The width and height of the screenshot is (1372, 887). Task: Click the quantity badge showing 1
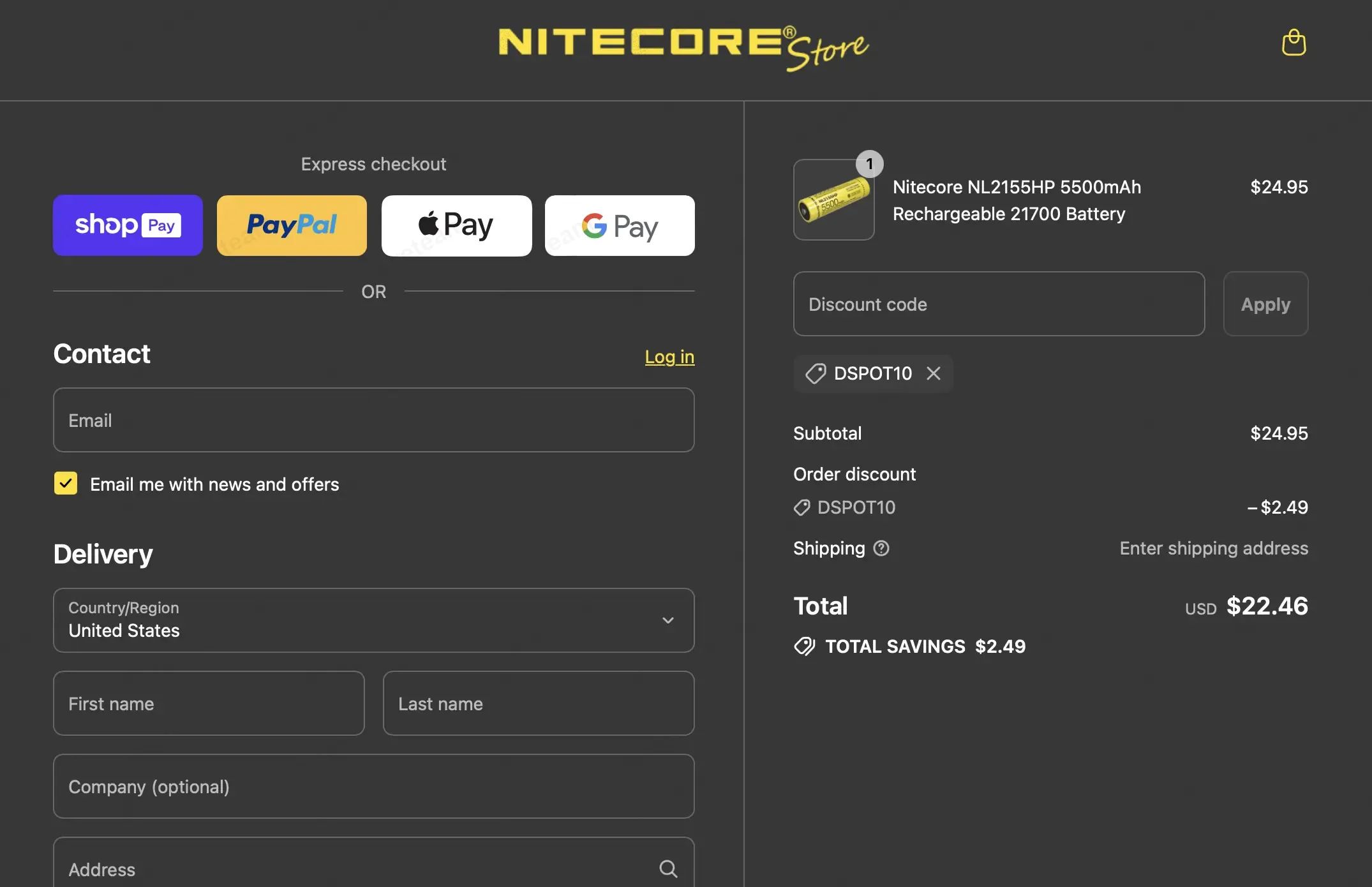(869, 164)
